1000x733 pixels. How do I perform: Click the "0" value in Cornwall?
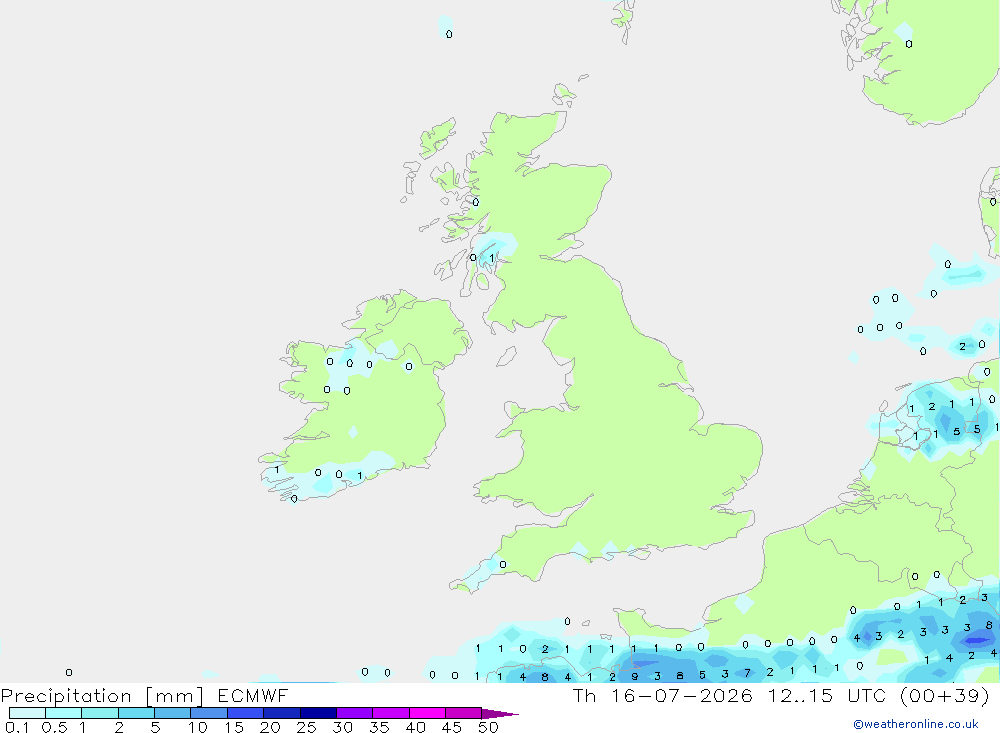click(x=503, y=565)
